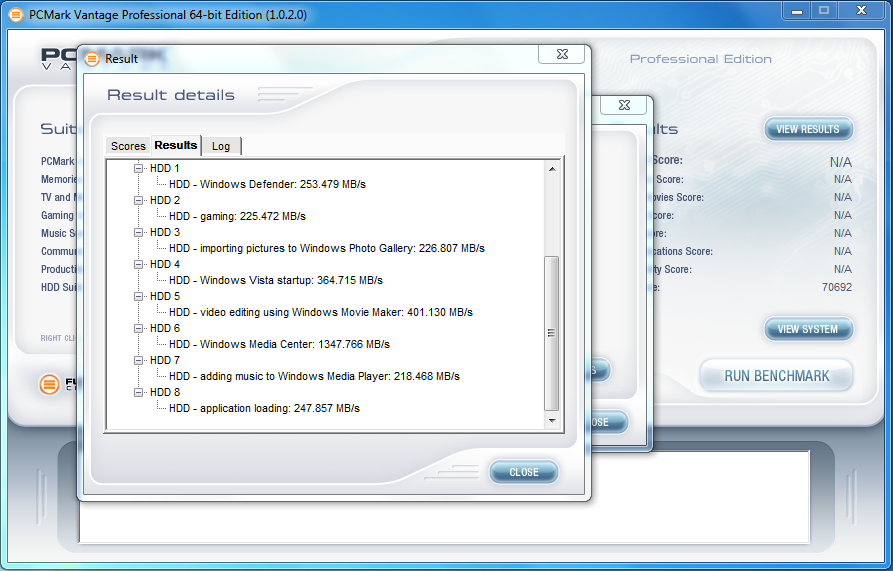893x571 pixels.
Task: Click the Result dialog title icon
Action: [92, 59]
